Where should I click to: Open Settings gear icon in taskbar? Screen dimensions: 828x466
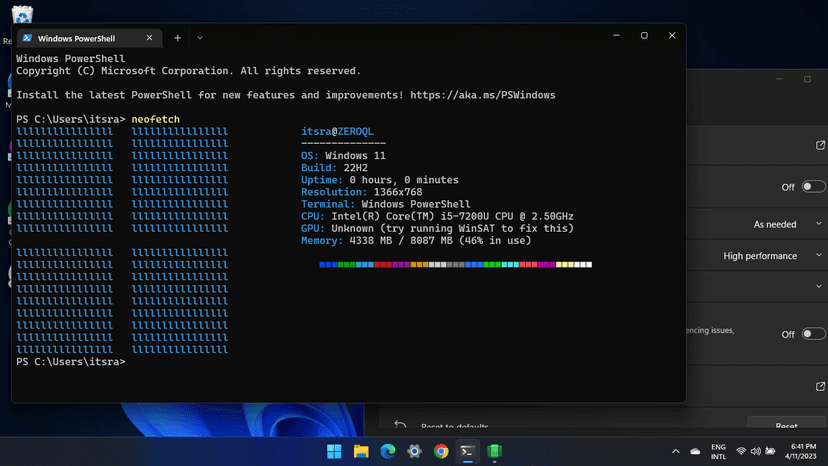(414, 451)
